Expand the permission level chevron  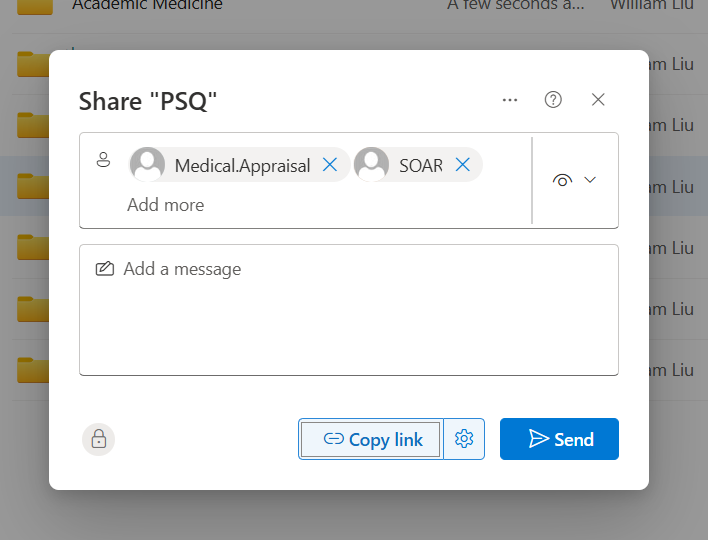590,180
